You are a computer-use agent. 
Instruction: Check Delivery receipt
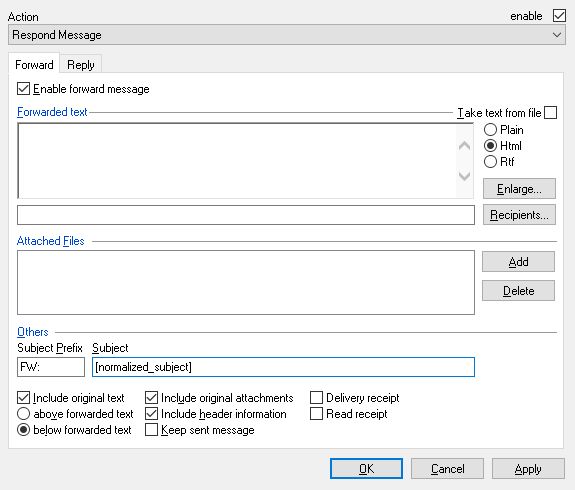316,398
